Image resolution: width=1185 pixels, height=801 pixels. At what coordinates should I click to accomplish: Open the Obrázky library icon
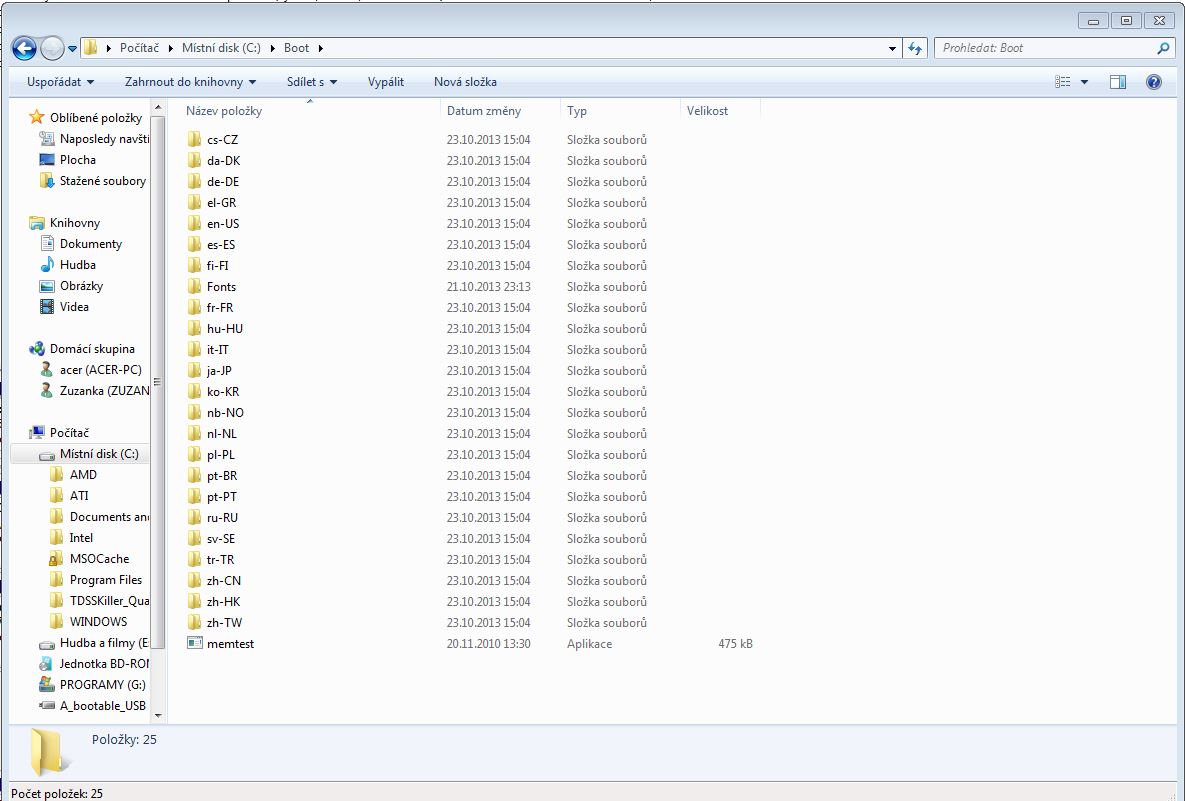pyautogui.click(x=47, y=286)
